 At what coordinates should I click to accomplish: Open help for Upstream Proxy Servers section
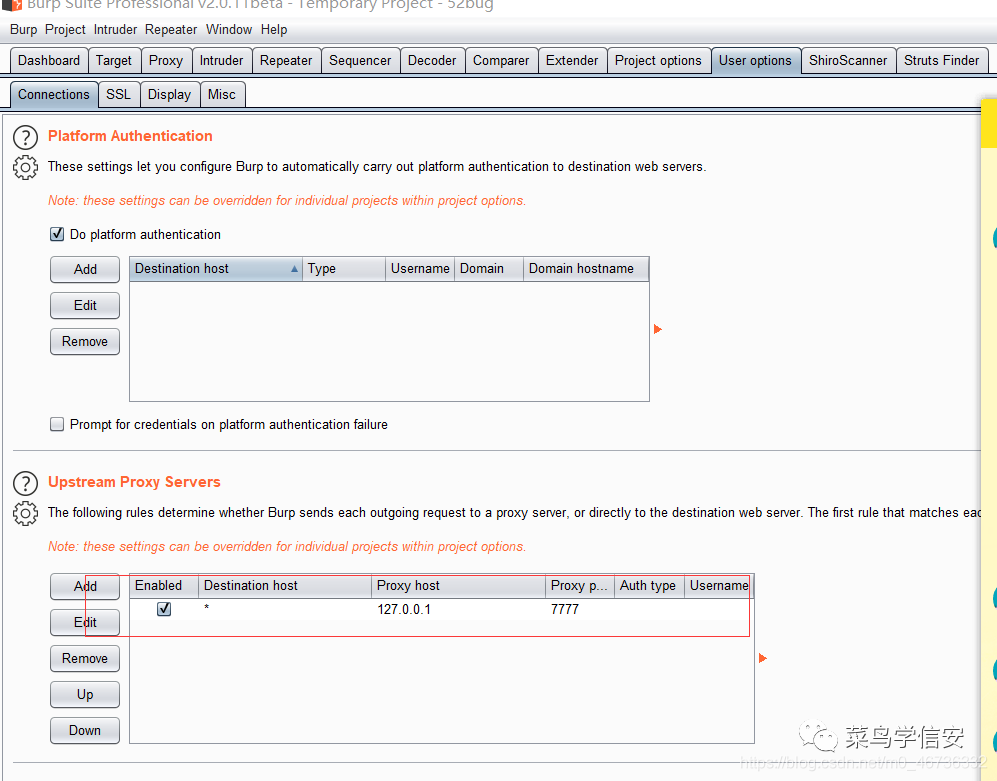click(x=25, y=483)
